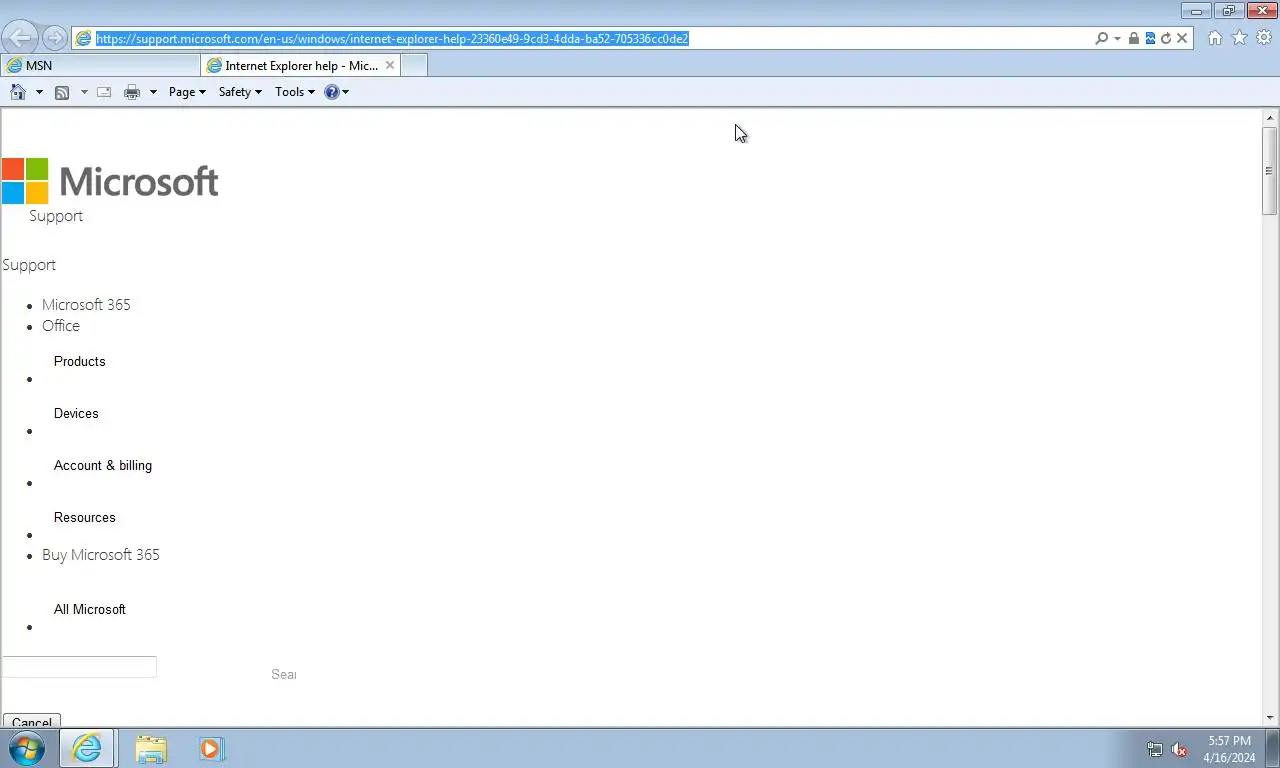Print the page with printer icon
The height and width of the screenshot is (768, 1280).
132,92
